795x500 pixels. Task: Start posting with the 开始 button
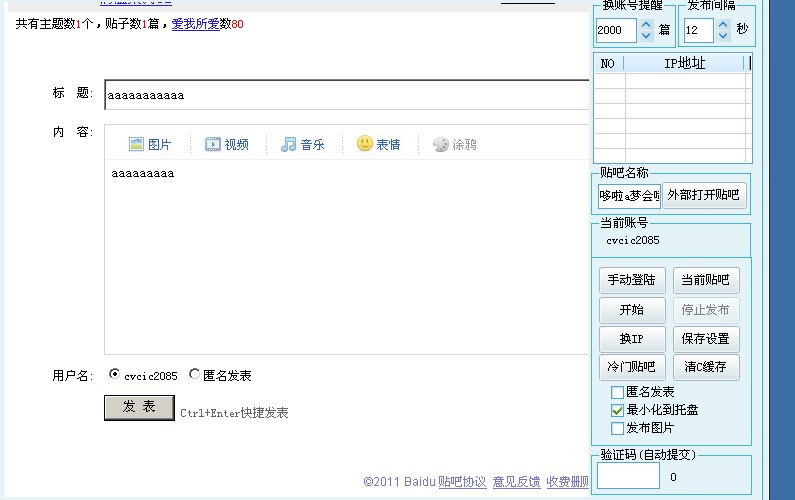pyautogui.click(x=632, y=310)
